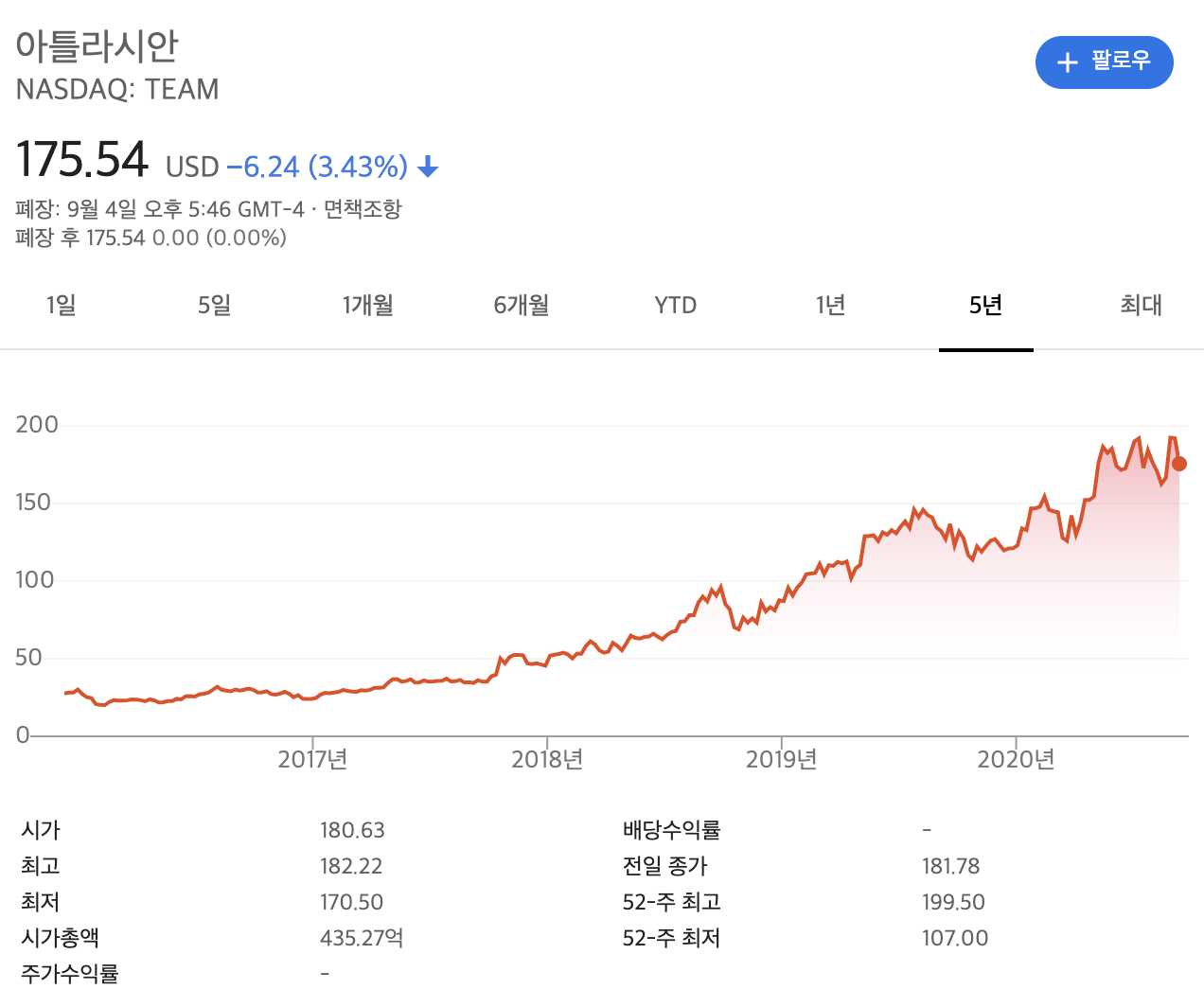Image resolution: width=1204 pixels, height=1007 pixels.
Task: Click the 시가 label
Action: point(41,830)
